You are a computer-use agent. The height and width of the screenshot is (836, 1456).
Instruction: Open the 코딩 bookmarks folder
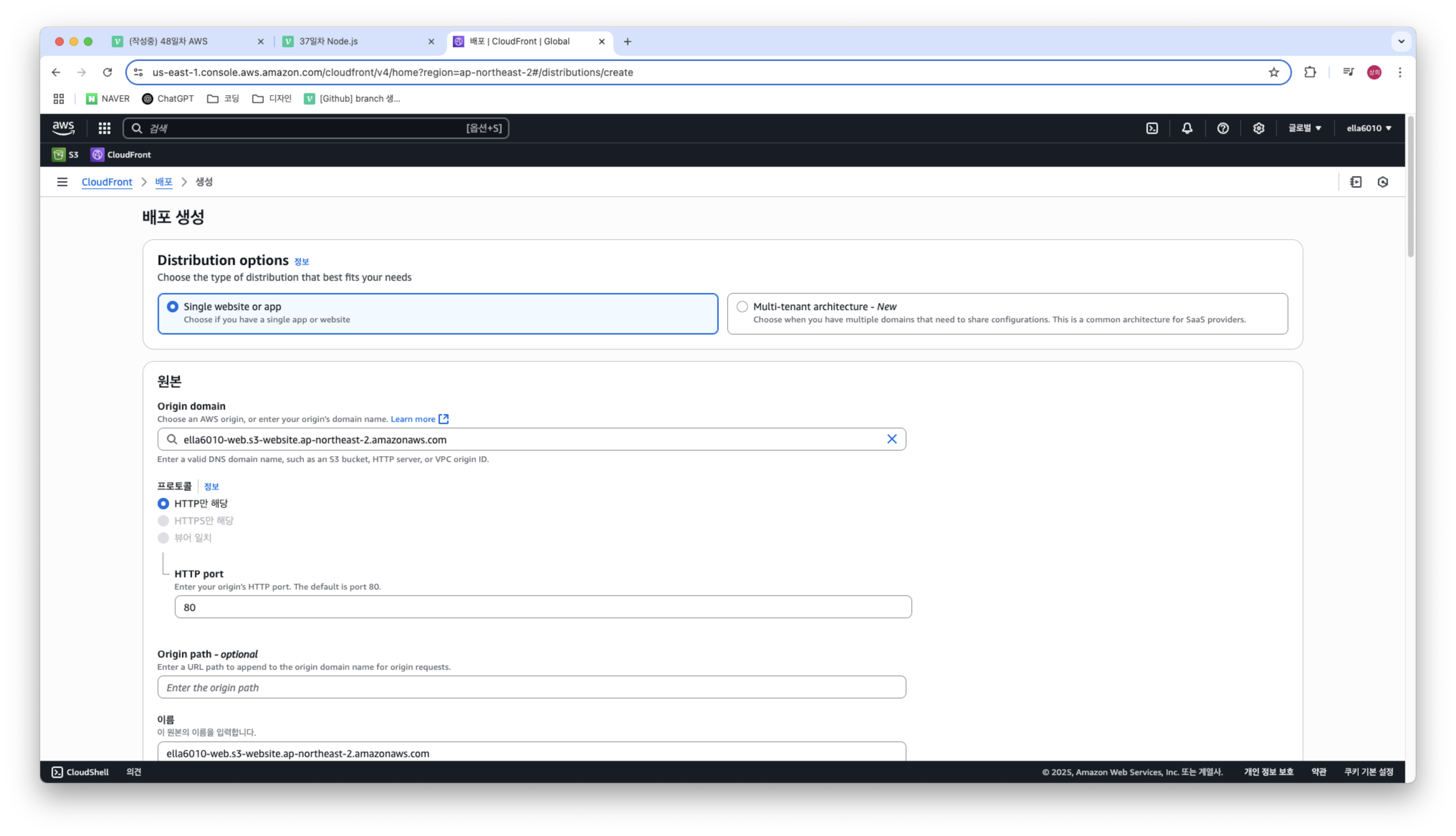coord(223,99)
